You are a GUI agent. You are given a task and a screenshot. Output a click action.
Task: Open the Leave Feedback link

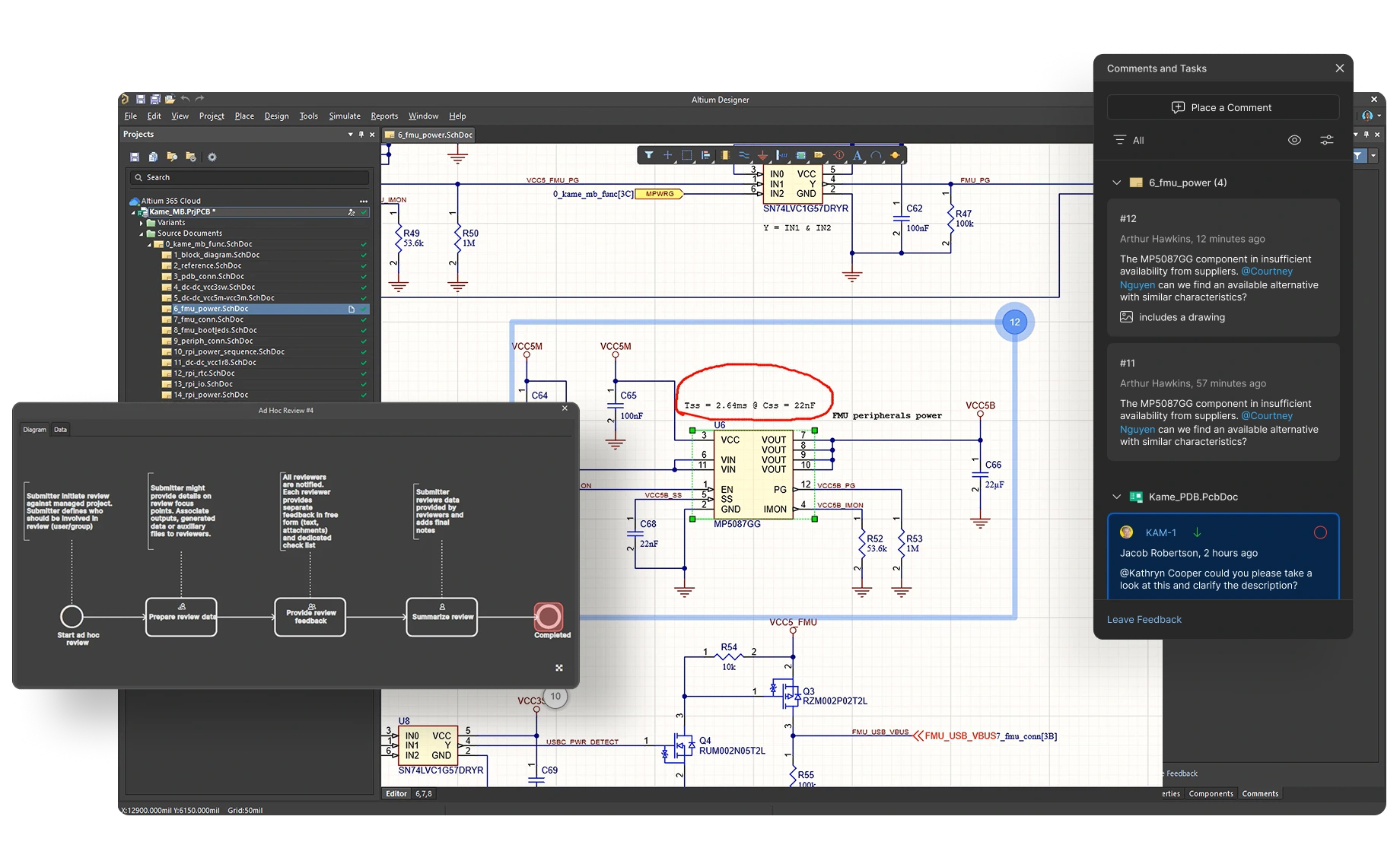coord(1144,620)
